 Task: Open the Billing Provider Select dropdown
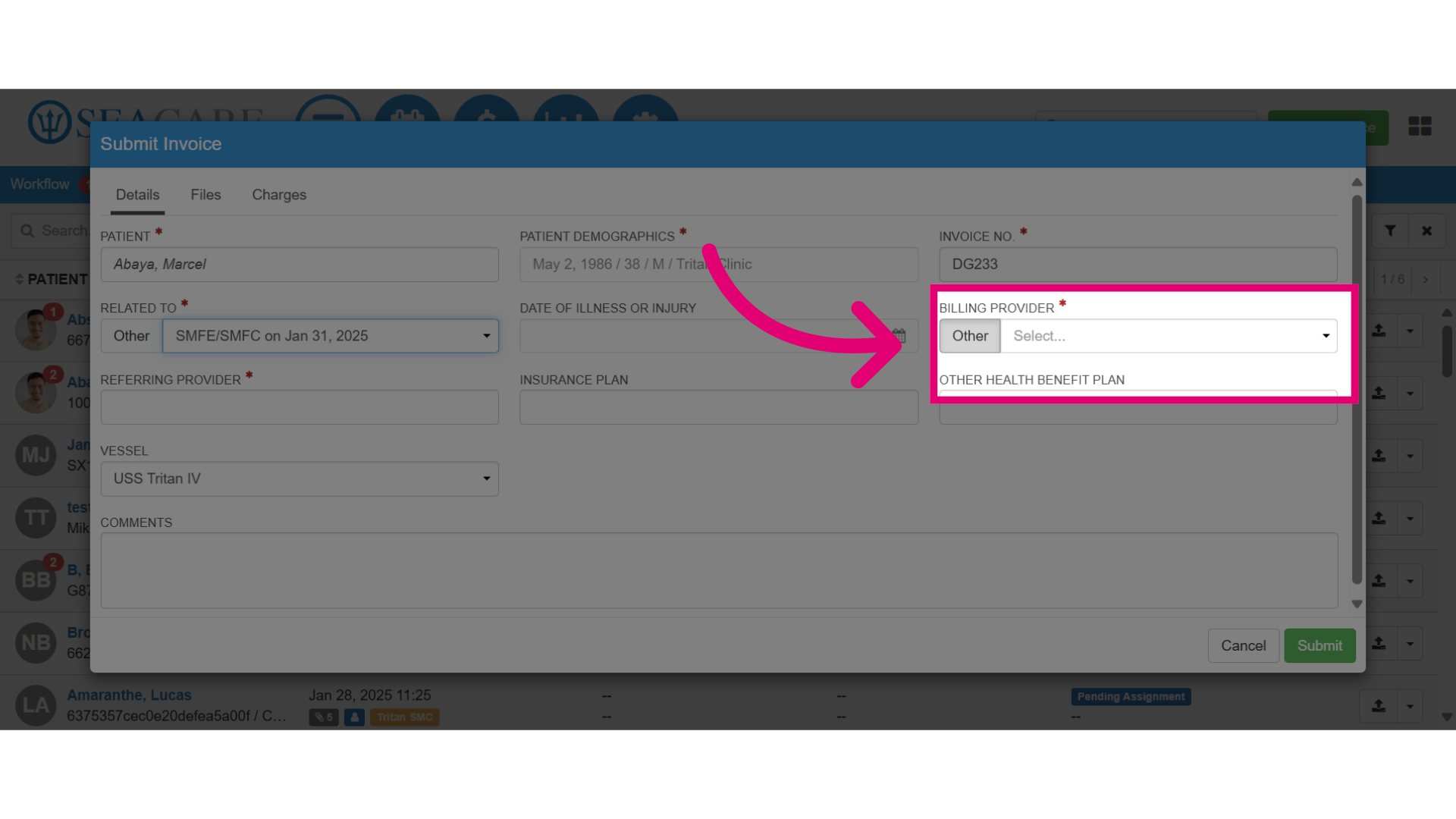pyautogui.click(x=1169, y=336)
